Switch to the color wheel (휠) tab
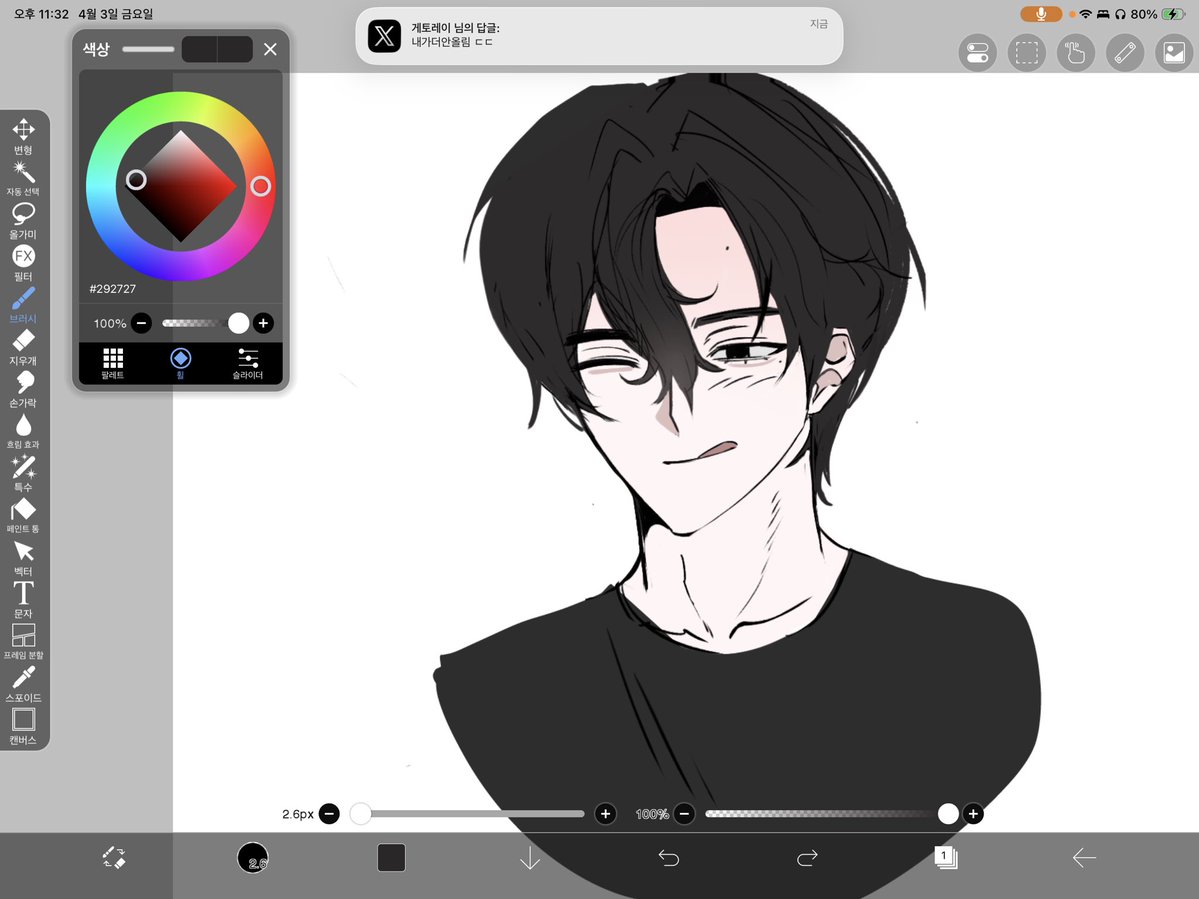 pyautogui.click(x=180, y=363)
